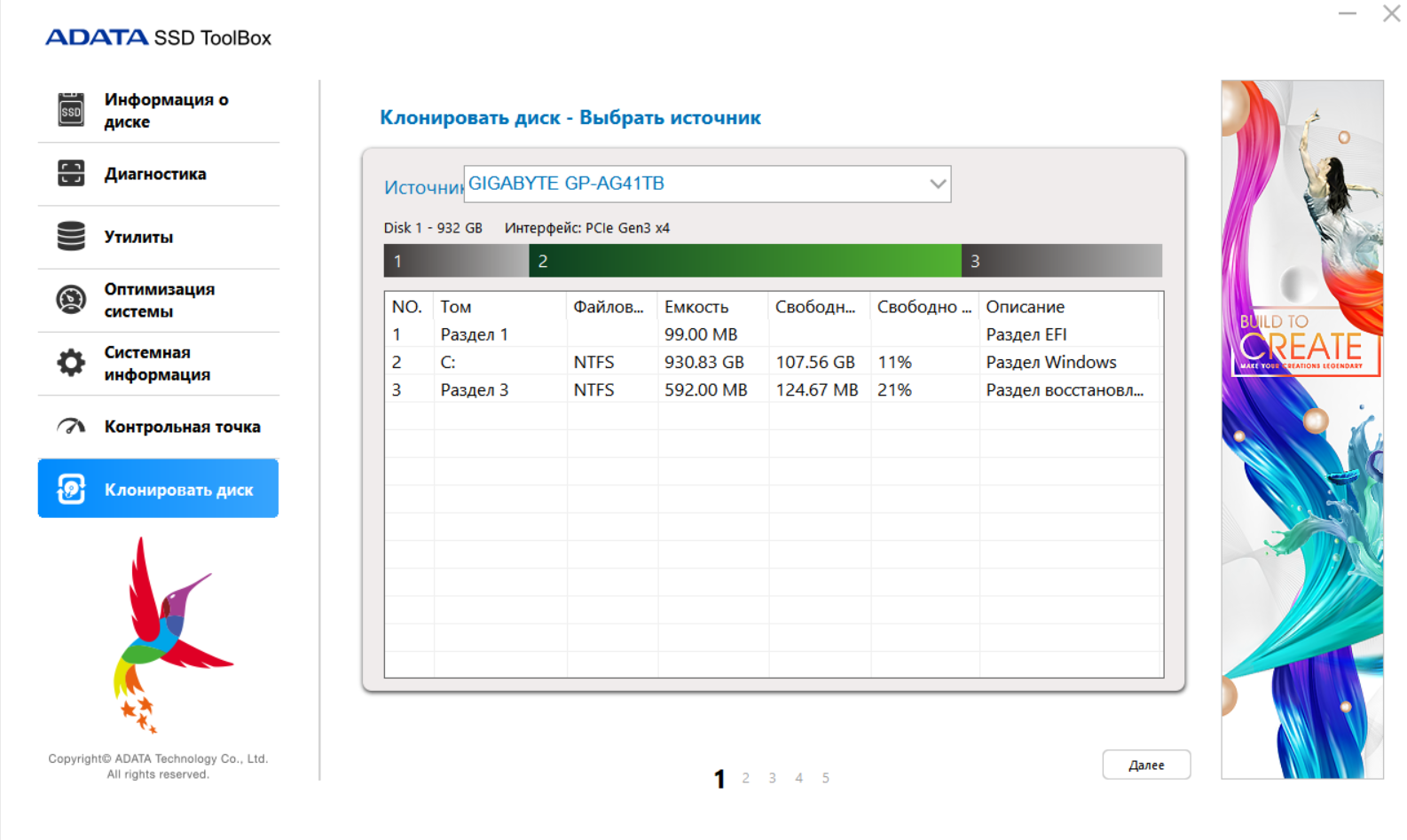
Task: Go to step 3 in the wizard pager
Action: tap(773, 778)
